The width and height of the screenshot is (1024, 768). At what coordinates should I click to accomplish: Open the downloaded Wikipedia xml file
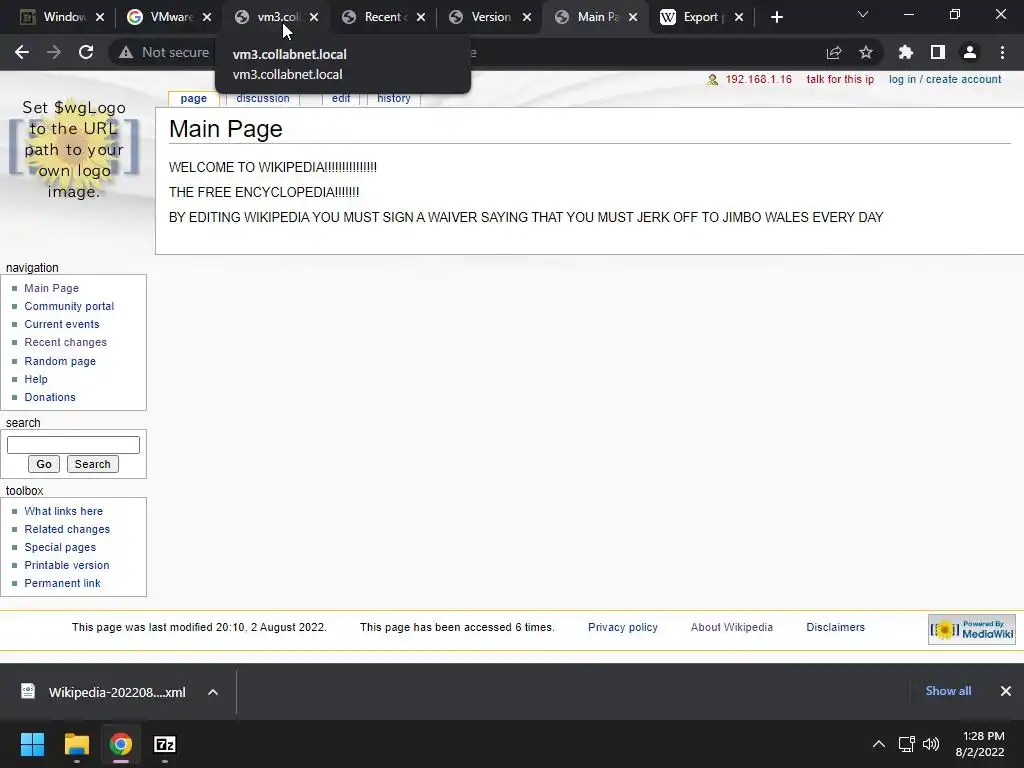pyautogui.click(x=104, y=692)
